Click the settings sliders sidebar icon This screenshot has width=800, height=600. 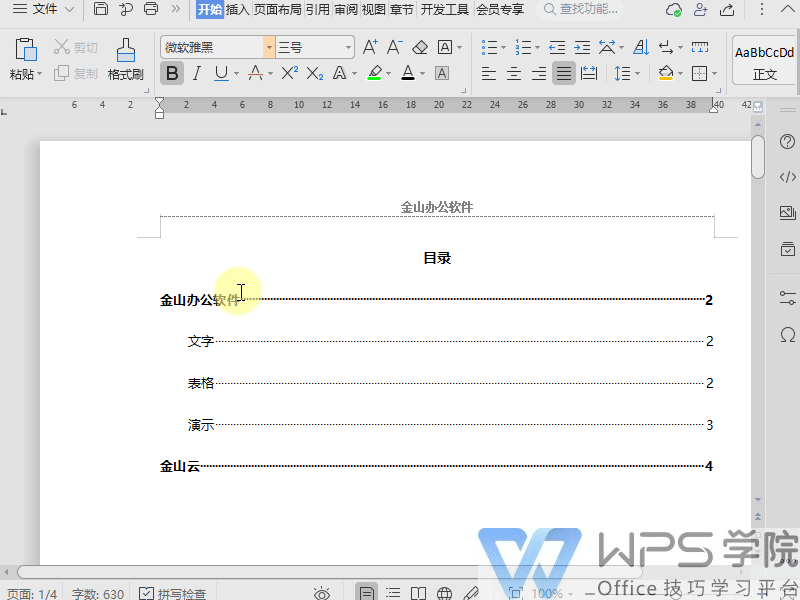[787, 298]
